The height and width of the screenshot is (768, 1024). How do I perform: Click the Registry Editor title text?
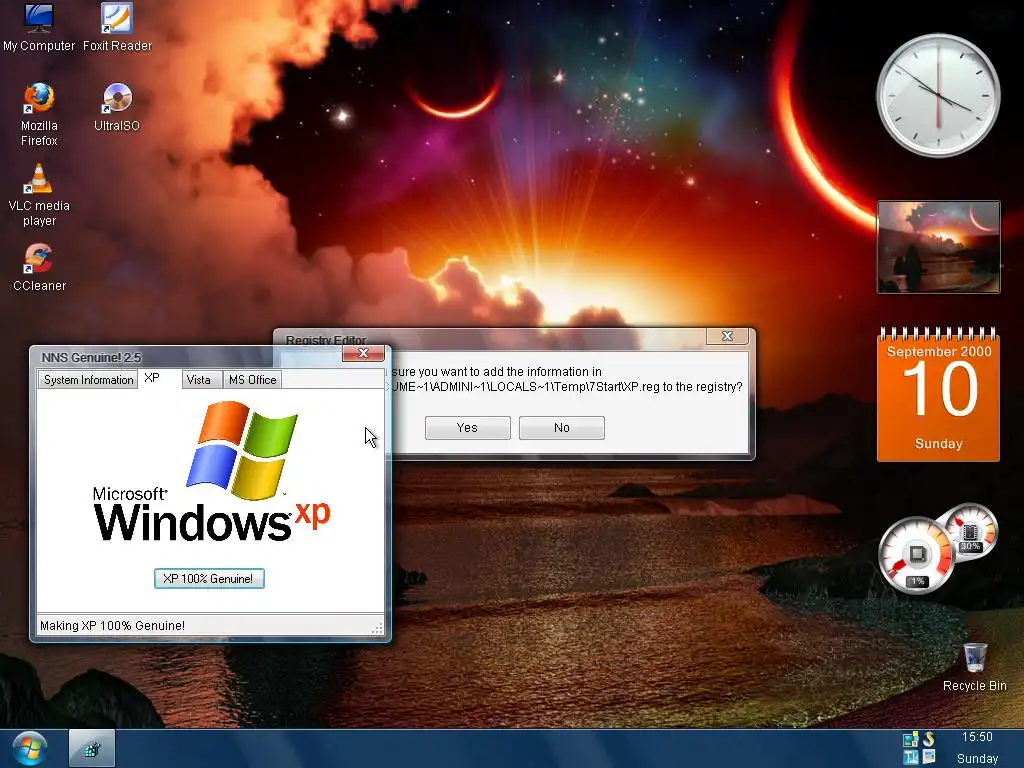tap(326, 340)
